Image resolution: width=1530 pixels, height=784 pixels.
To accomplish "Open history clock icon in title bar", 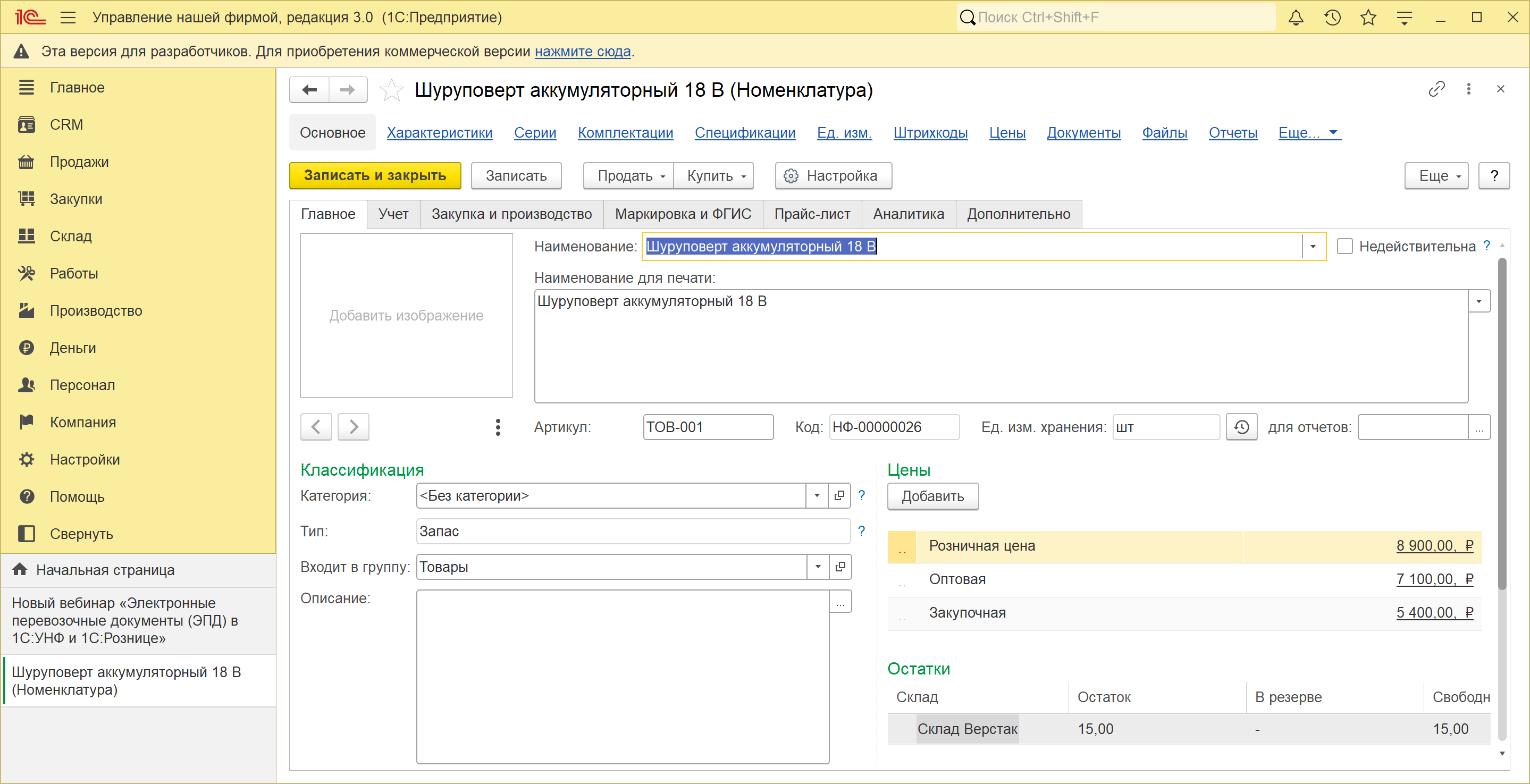I will (x=1332, y=17).
